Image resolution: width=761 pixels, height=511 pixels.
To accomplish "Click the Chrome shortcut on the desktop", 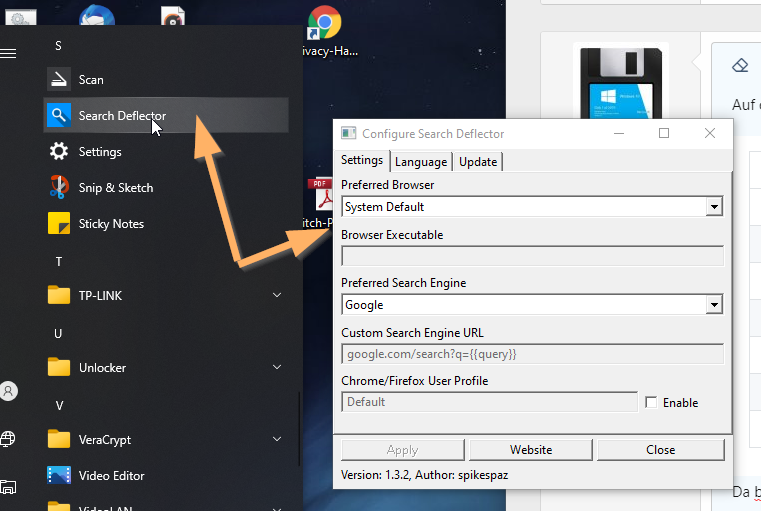I will pyautogui.click(x=324, y=22).
